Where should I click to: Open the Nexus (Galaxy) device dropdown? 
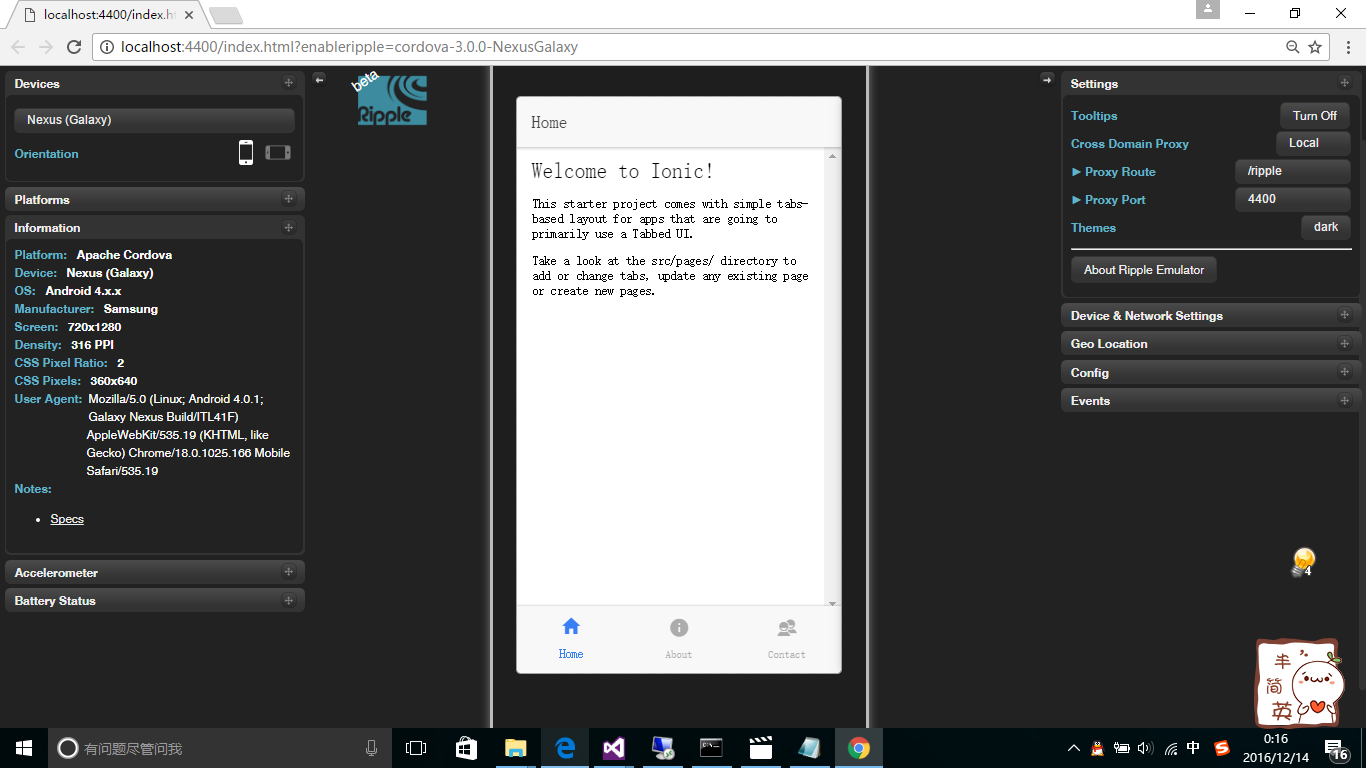pos(154,120)
